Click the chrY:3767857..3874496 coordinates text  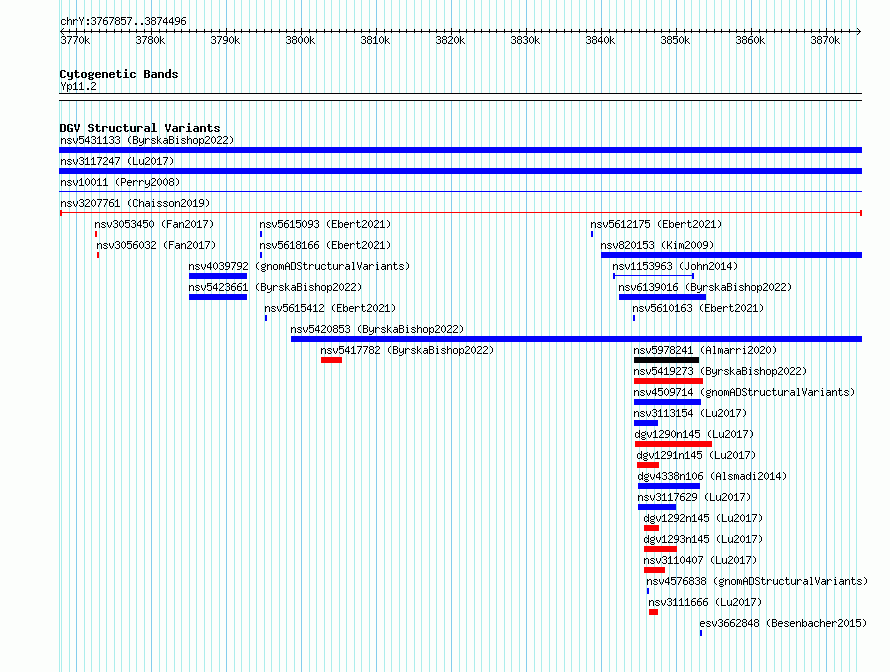click(x=123, y=21)
